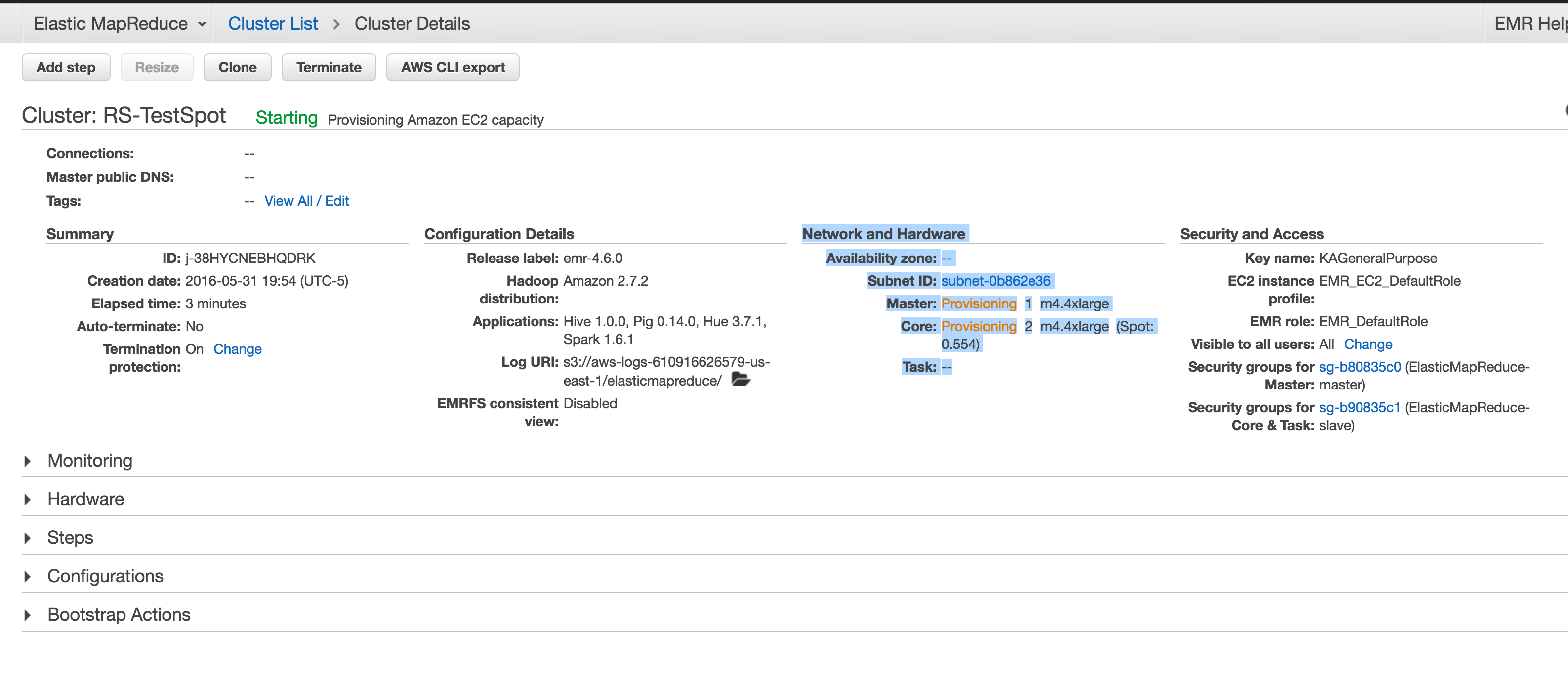Click the Amazon 2.7.2 Hadoop distribution value

pyautogui.click(x=606, y=281)
